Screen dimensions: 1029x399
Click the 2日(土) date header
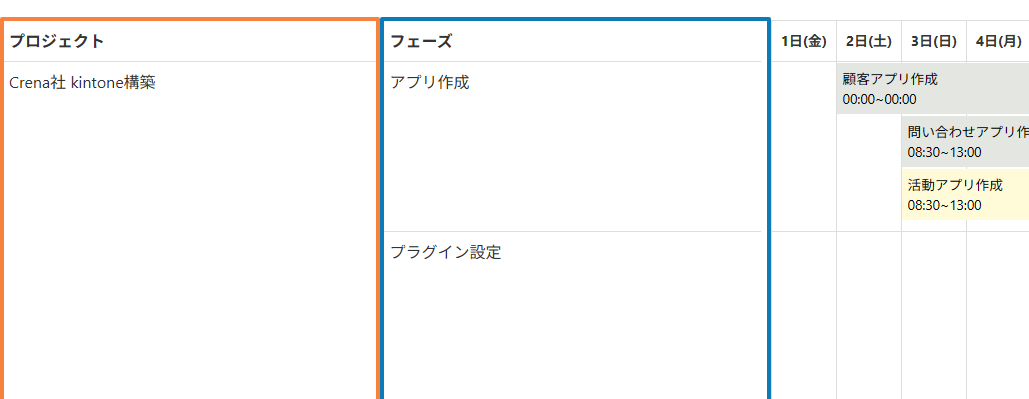869,41
